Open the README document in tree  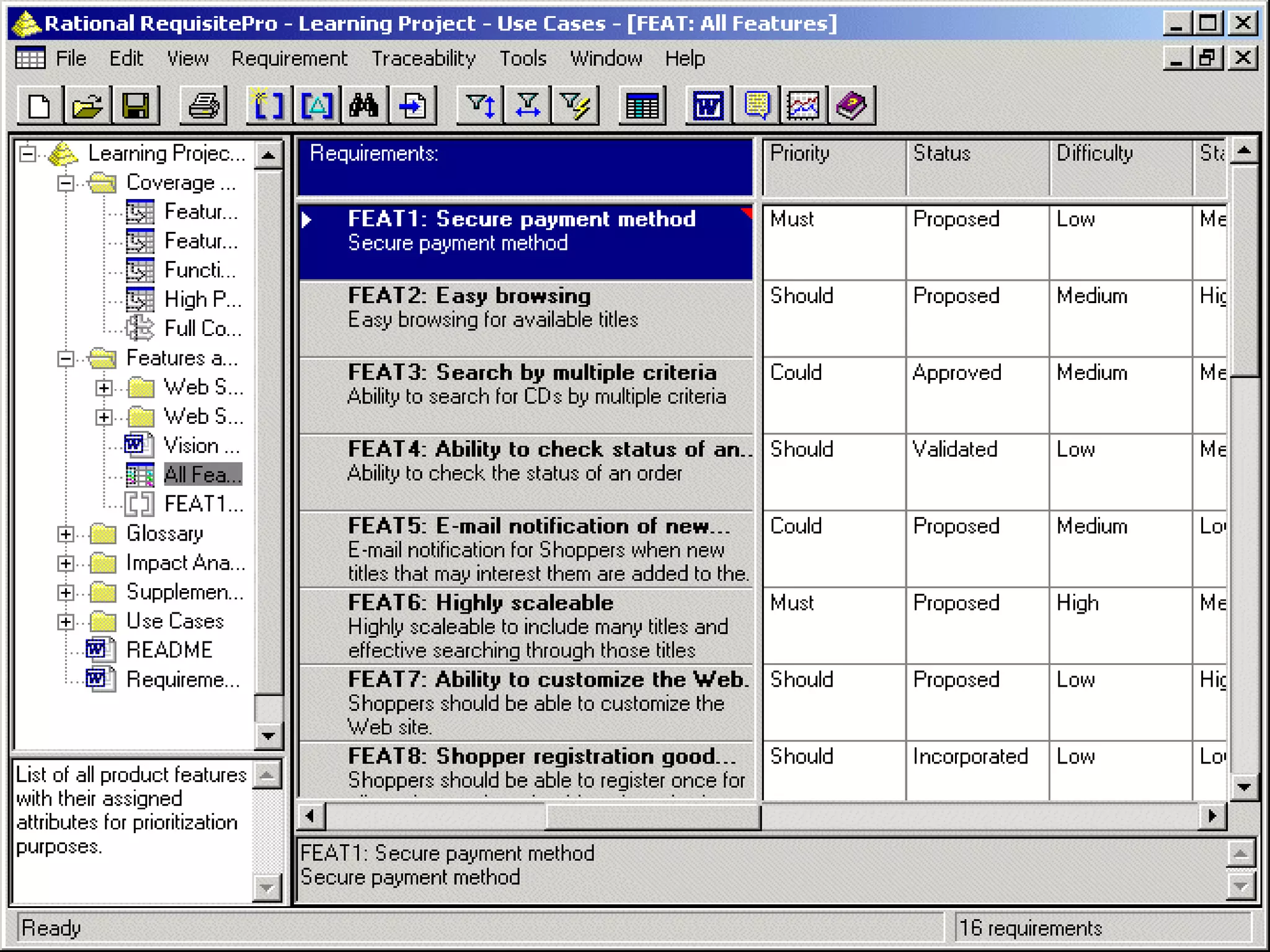point(169,650)
